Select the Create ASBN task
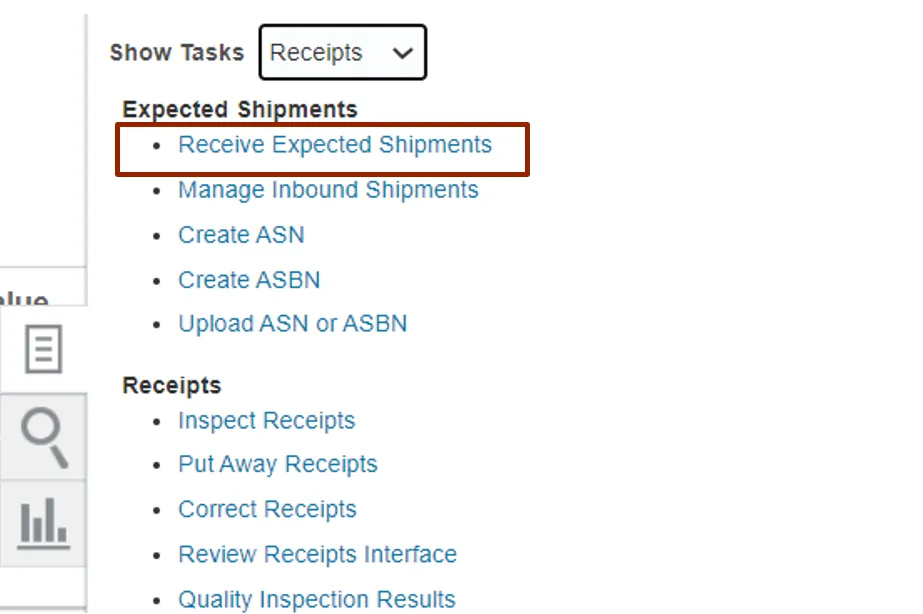Viewport: 923px width, 614px height. (249, 280)
